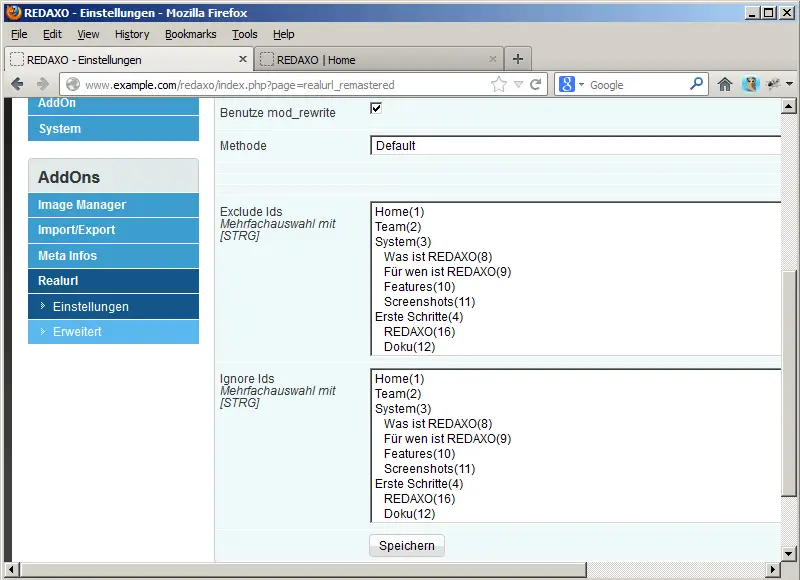Screen dimensions: 800x580
Task: Click the Firefox logo in the title bar
Action: pos(14,12)
